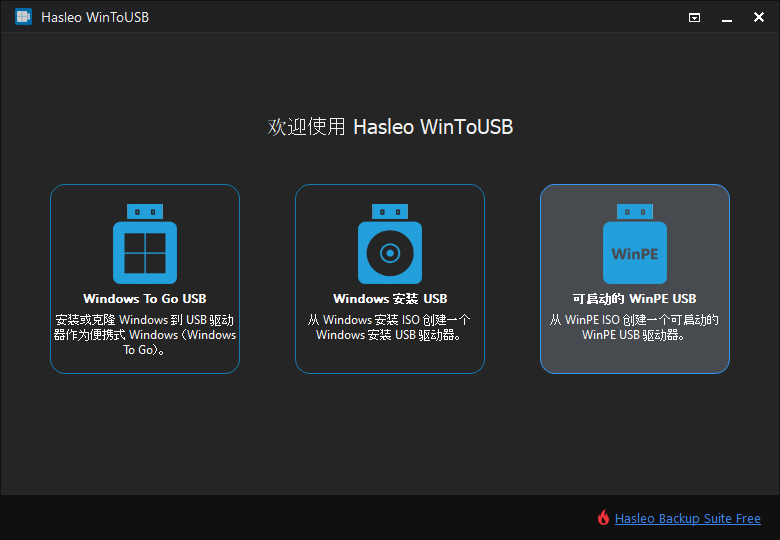Close the Hasleo WinToUSB window
Viewport: 780px width, 540px height.
pyautogui.click(x=759, y=17)
